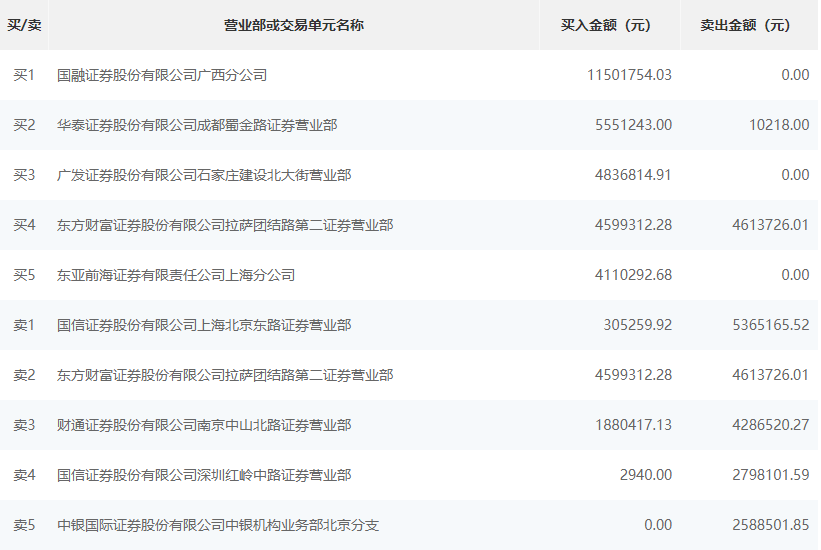Select the 卖1 row label
The width and height of the screenshot is (821, 550).
24,325
